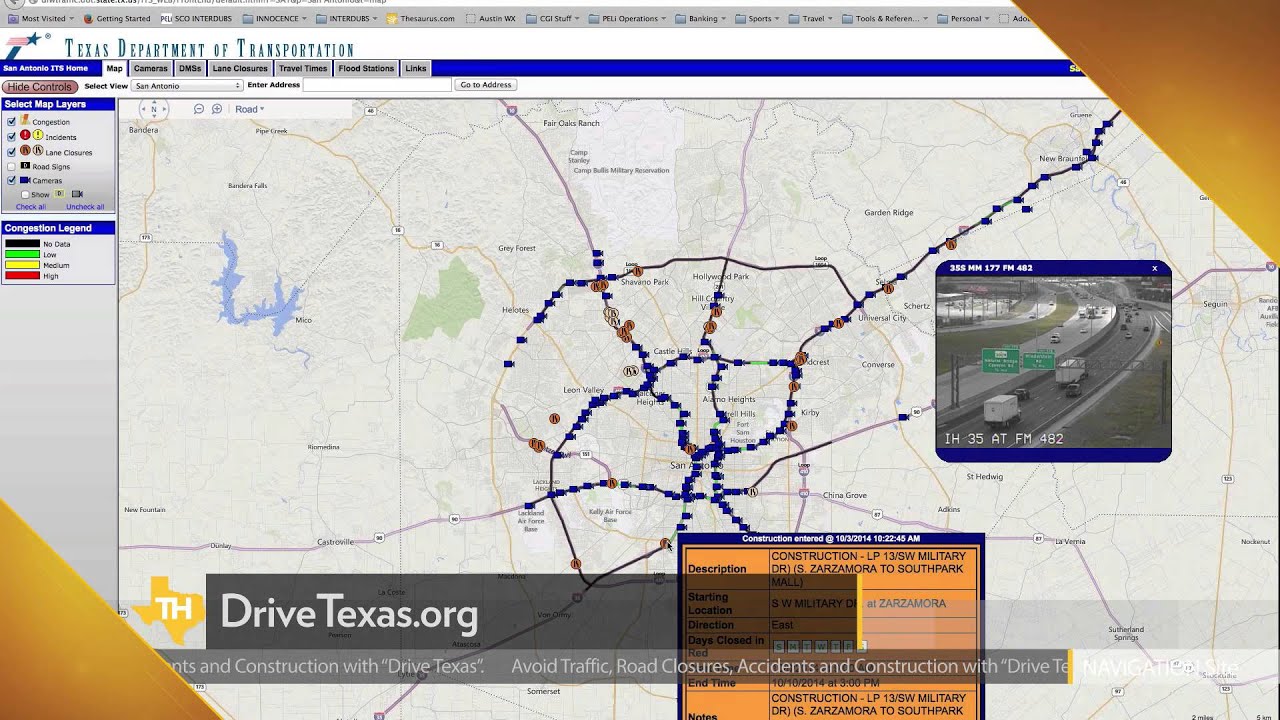
Task: Click the IH 35 at FM 482 camera image
Action: [1053, 361]
